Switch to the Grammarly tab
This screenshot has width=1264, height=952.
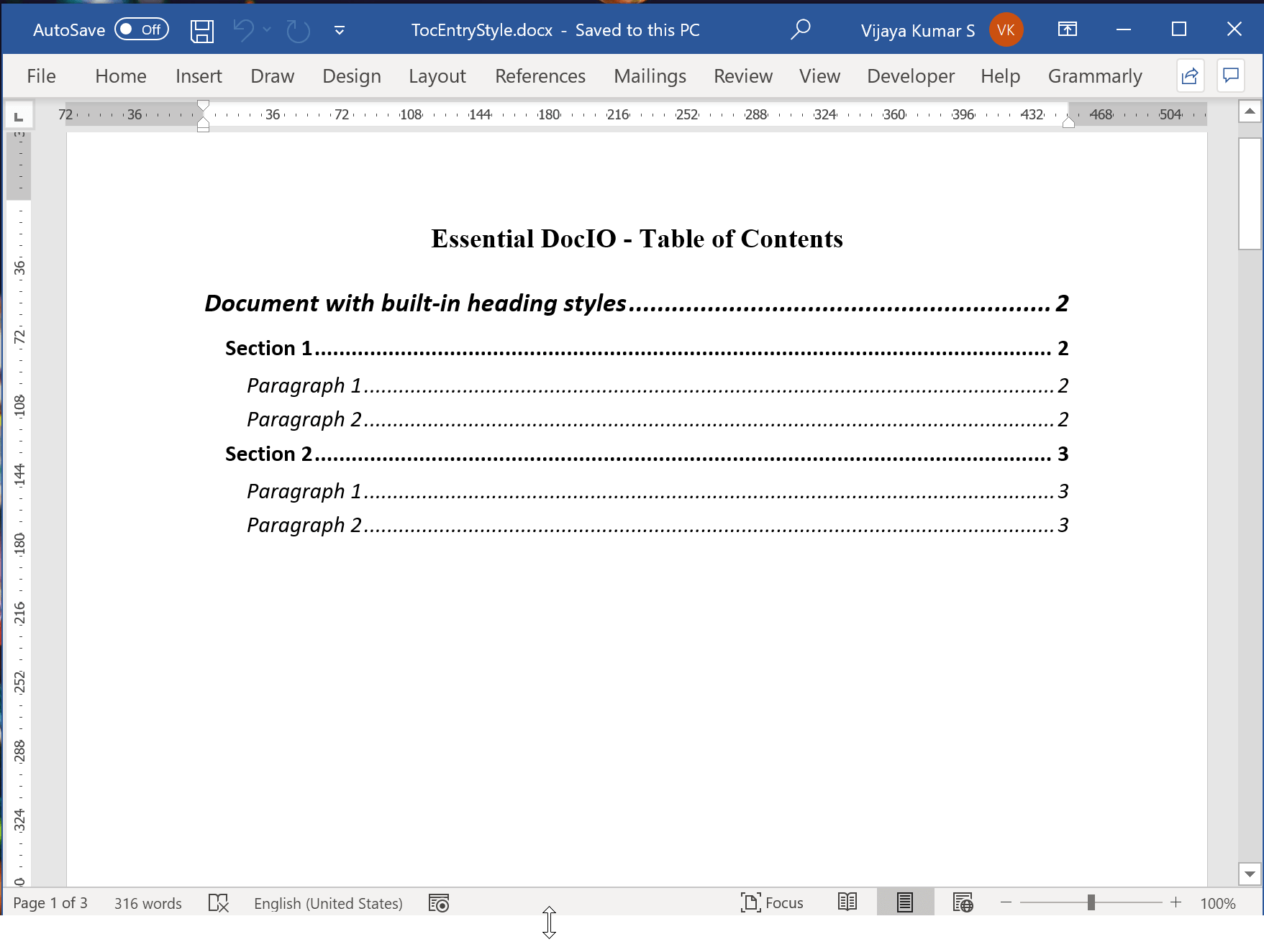1094,75
